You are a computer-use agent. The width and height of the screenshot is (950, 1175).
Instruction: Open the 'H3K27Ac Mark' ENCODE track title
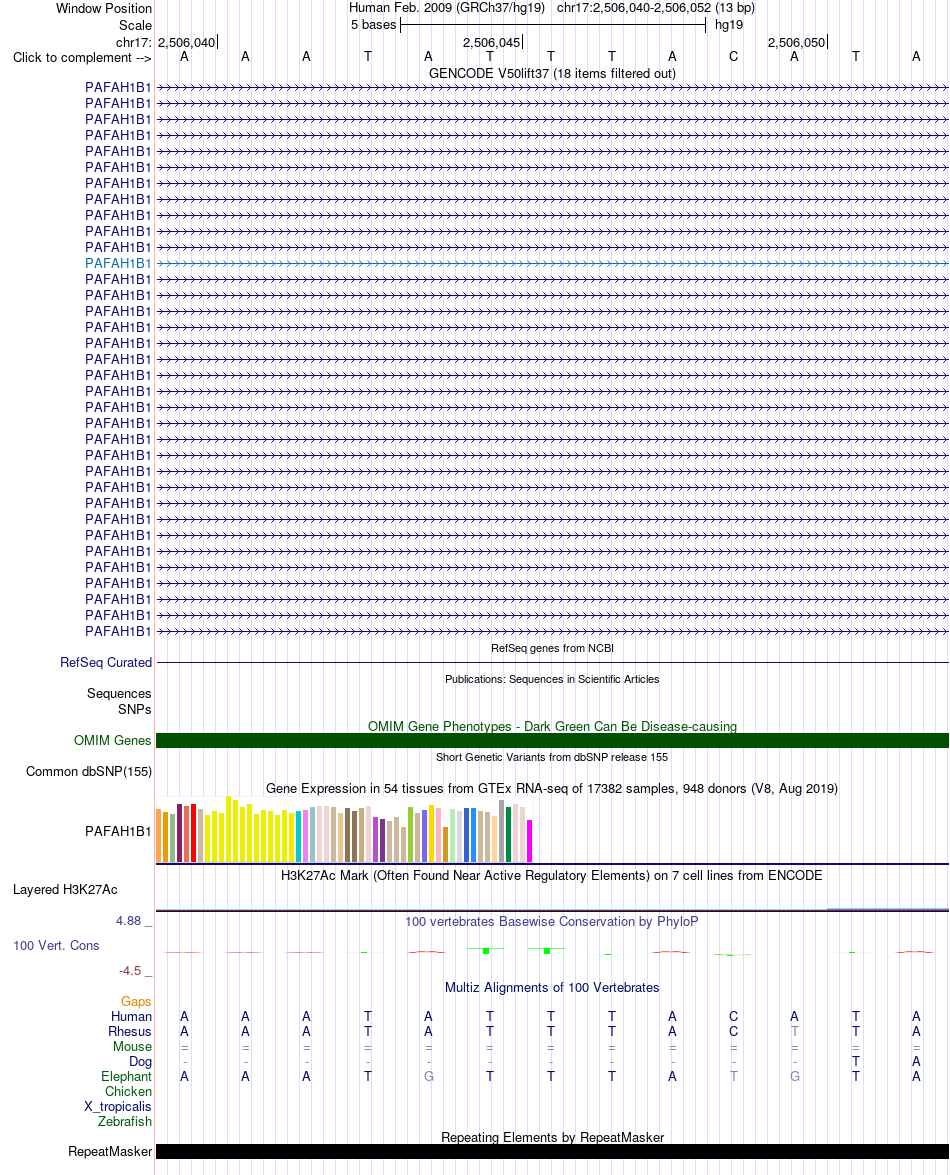click(552, 875)
